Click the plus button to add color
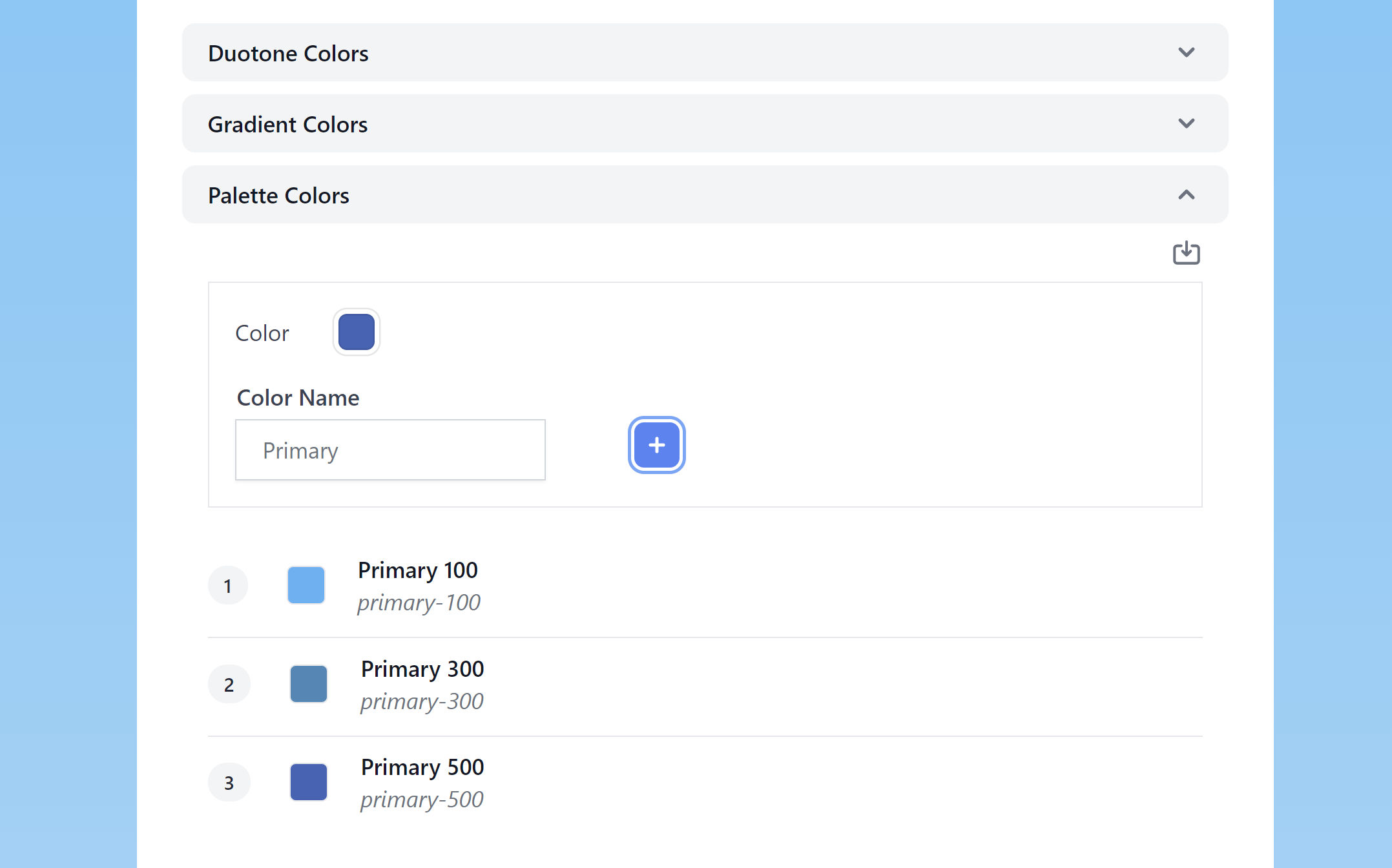 coord(656,445)
